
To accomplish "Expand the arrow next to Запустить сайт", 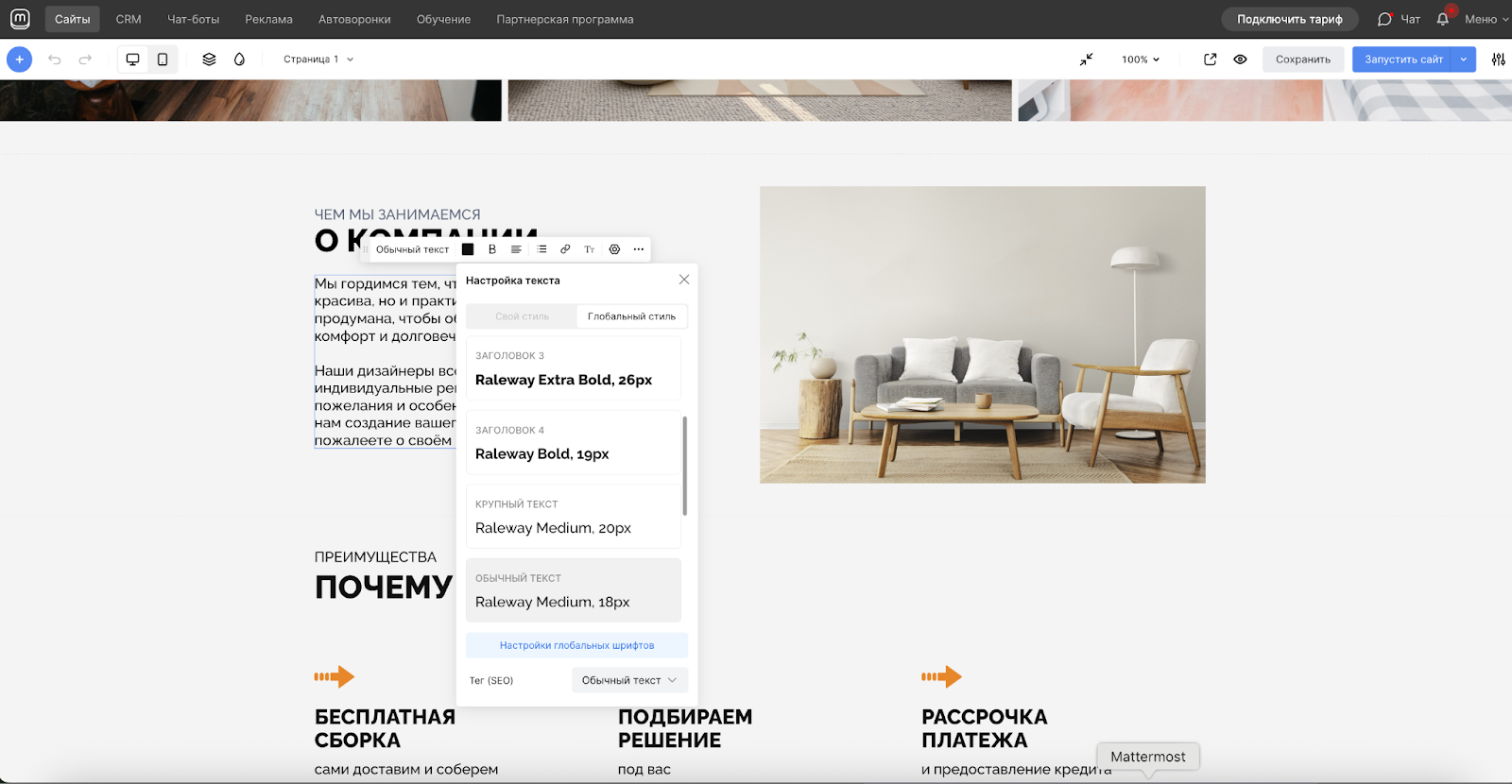I will tap(1464, 60).
